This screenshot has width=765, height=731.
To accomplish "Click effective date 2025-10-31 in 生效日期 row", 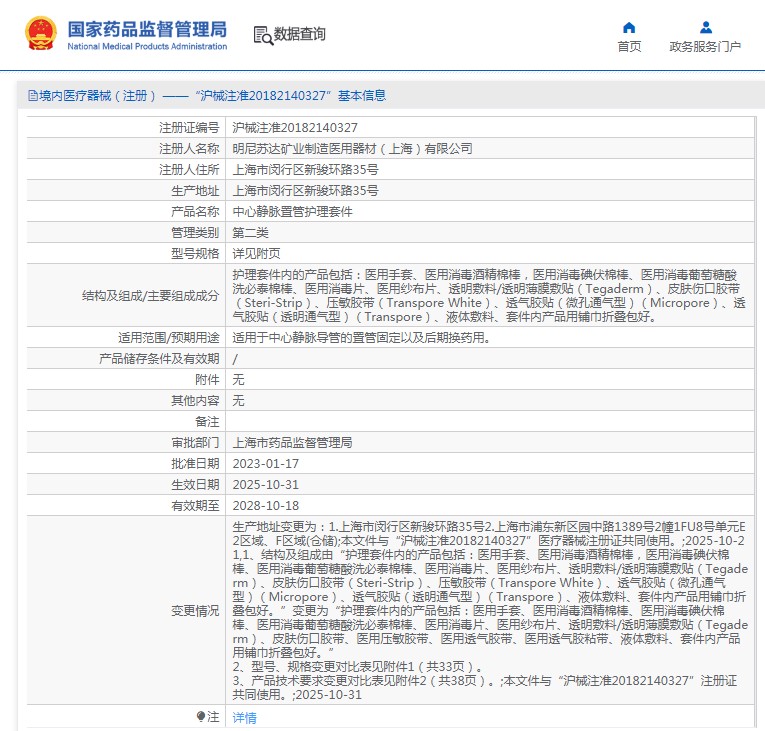I will coord(266,485).
